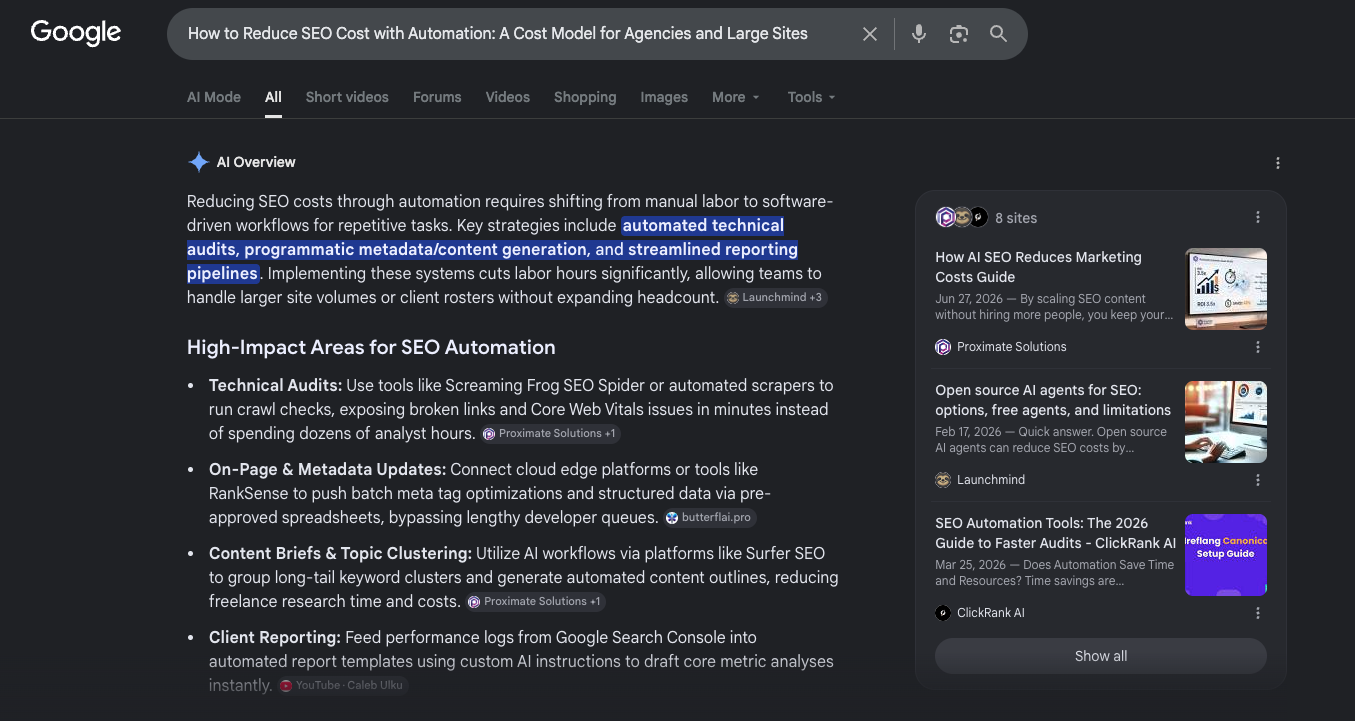Select the All results tab
The height and width of the screenshot is (721, 1355).
point(273,97)
